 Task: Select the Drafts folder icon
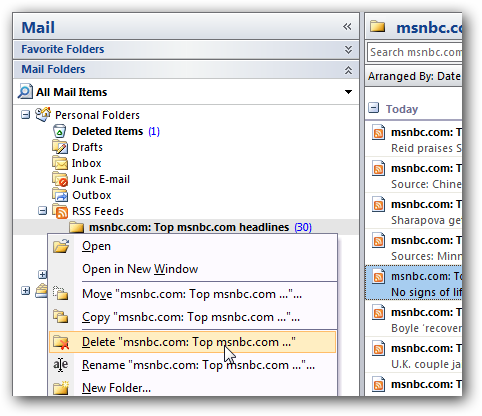(x=60, y=147)
